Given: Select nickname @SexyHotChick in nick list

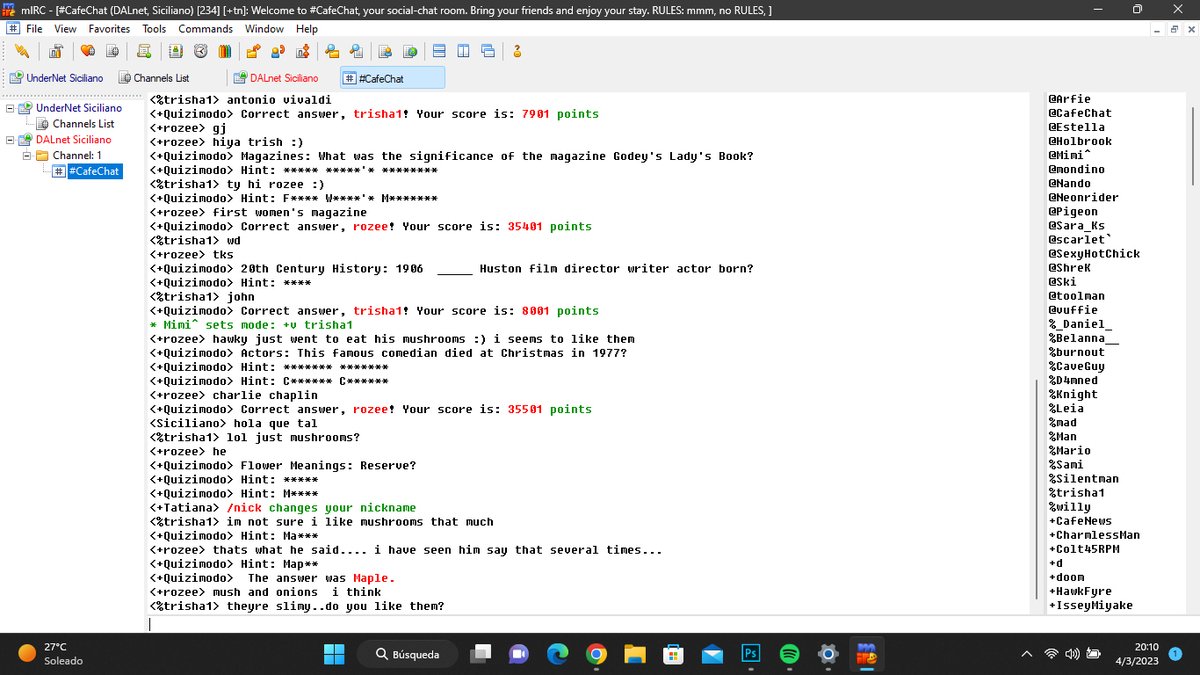Looking at the screenshot, I should 1093,254.
